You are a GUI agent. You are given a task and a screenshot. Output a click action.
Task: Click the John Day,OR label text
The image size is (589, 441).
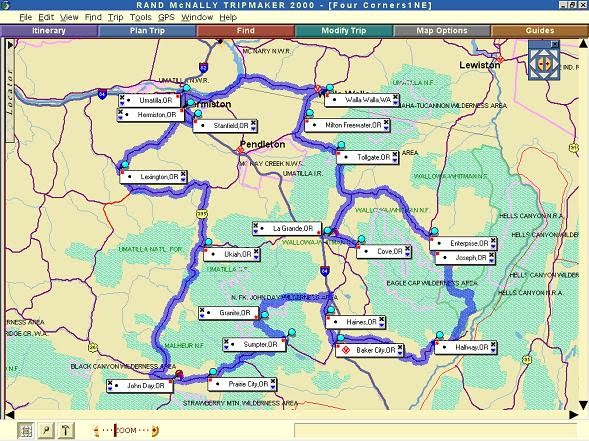point(146,386)
